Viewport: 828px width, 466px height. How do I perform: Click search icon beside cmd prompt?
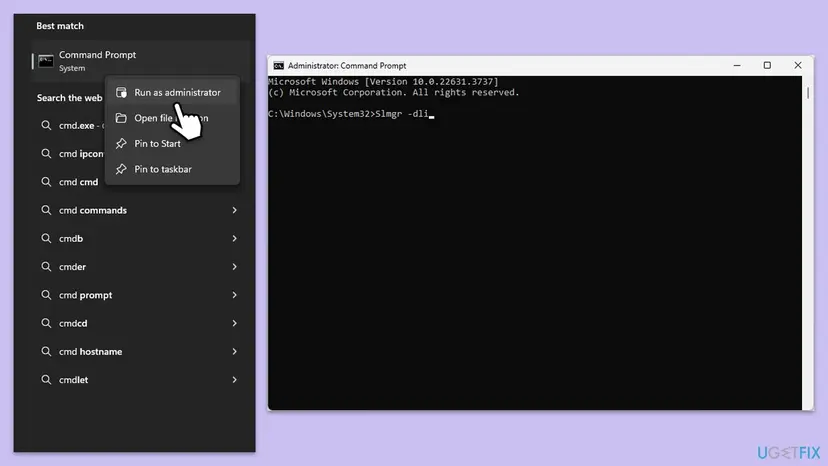tap(46, 295)
